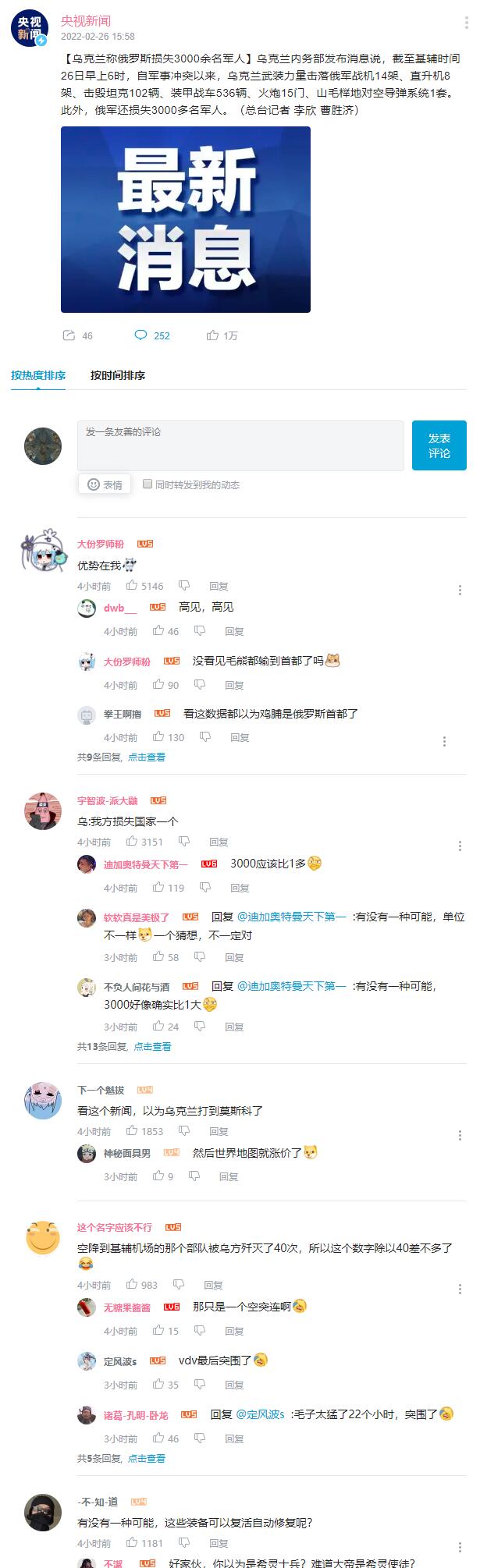The width and height of the screenshot is (480, 1568).
Task: Click the comment bubble icon showing 252
Action: pyautogui.click(x=140, y=335)
